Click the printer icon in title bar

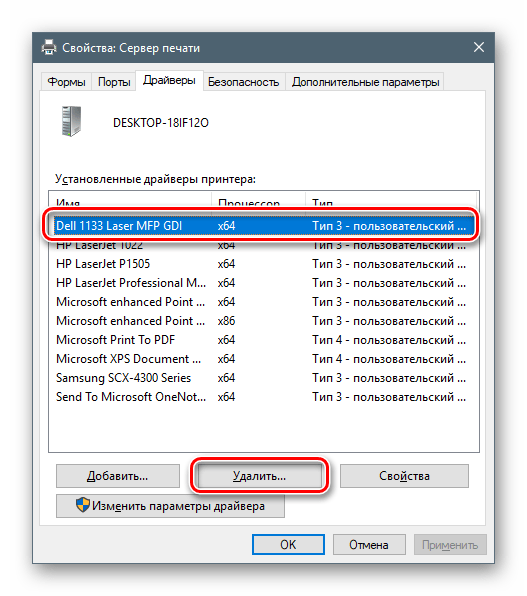(x=49, y=47)
